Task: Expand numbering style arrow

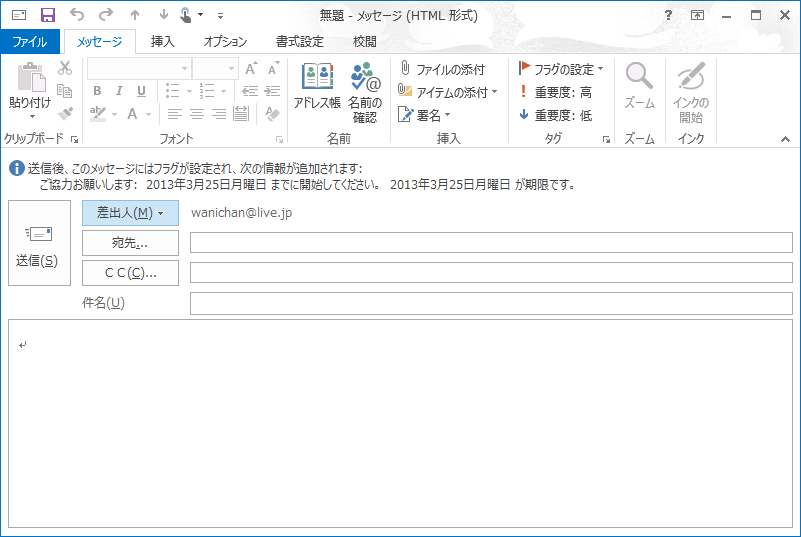Action: click(x=223, y=91)
